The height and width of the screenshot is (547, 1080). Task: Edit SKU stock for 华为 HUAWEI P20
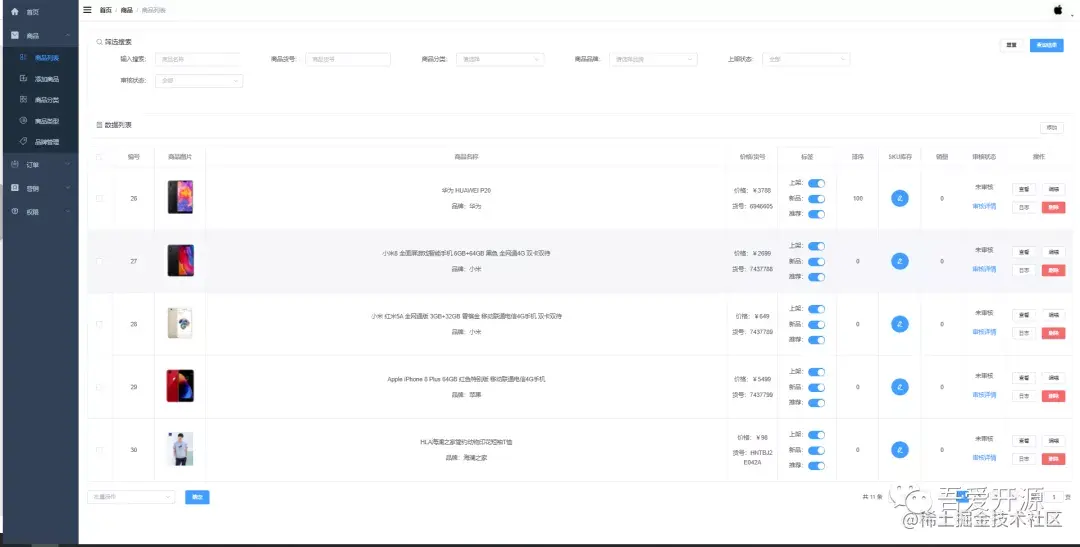(x=900, y=198)
